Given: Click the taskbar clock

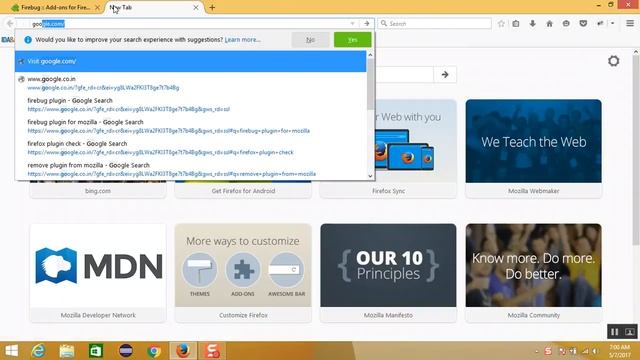Looking at the screenshot, I should tap(620, 351).
